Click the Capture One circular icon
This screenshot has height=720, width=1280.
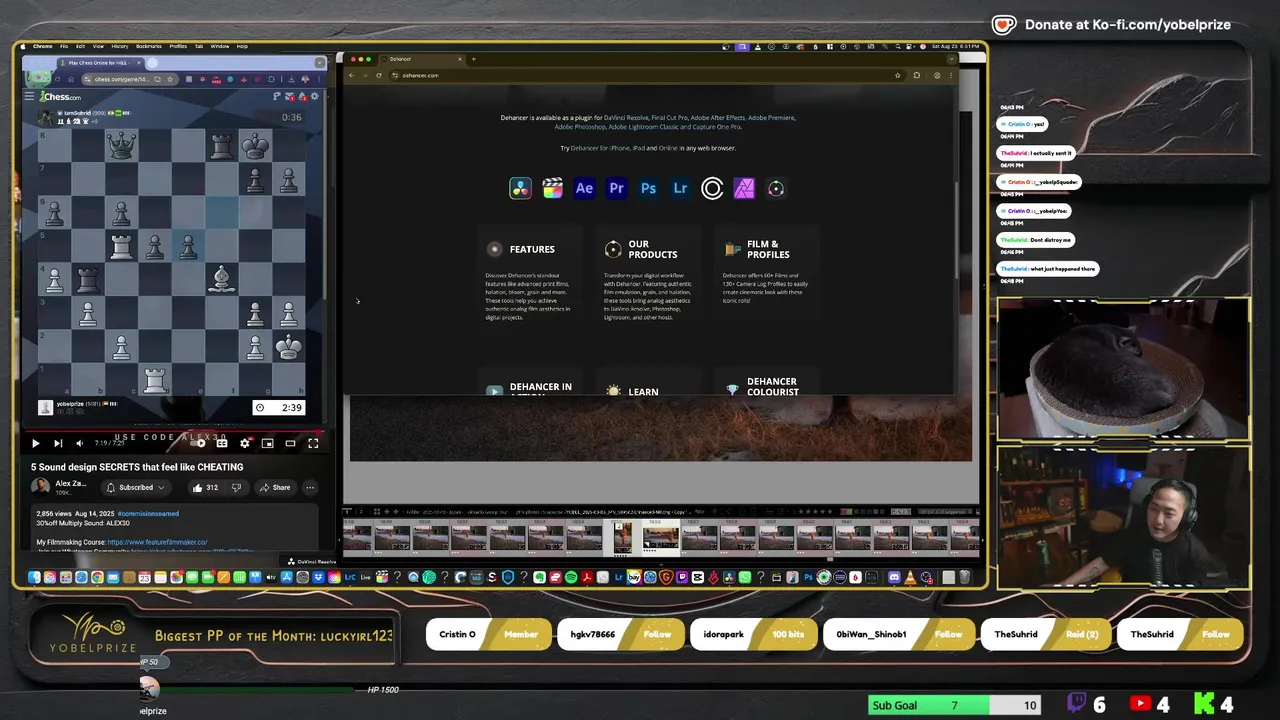712,188
